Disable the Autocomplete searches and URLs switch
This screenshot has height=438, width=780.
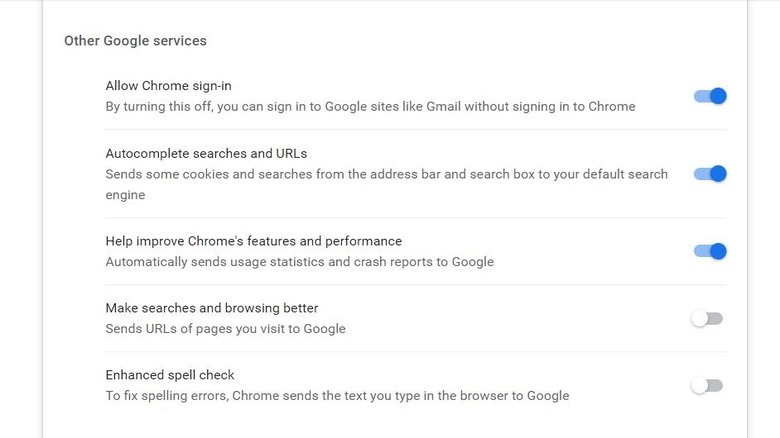(x=709, y=174)
